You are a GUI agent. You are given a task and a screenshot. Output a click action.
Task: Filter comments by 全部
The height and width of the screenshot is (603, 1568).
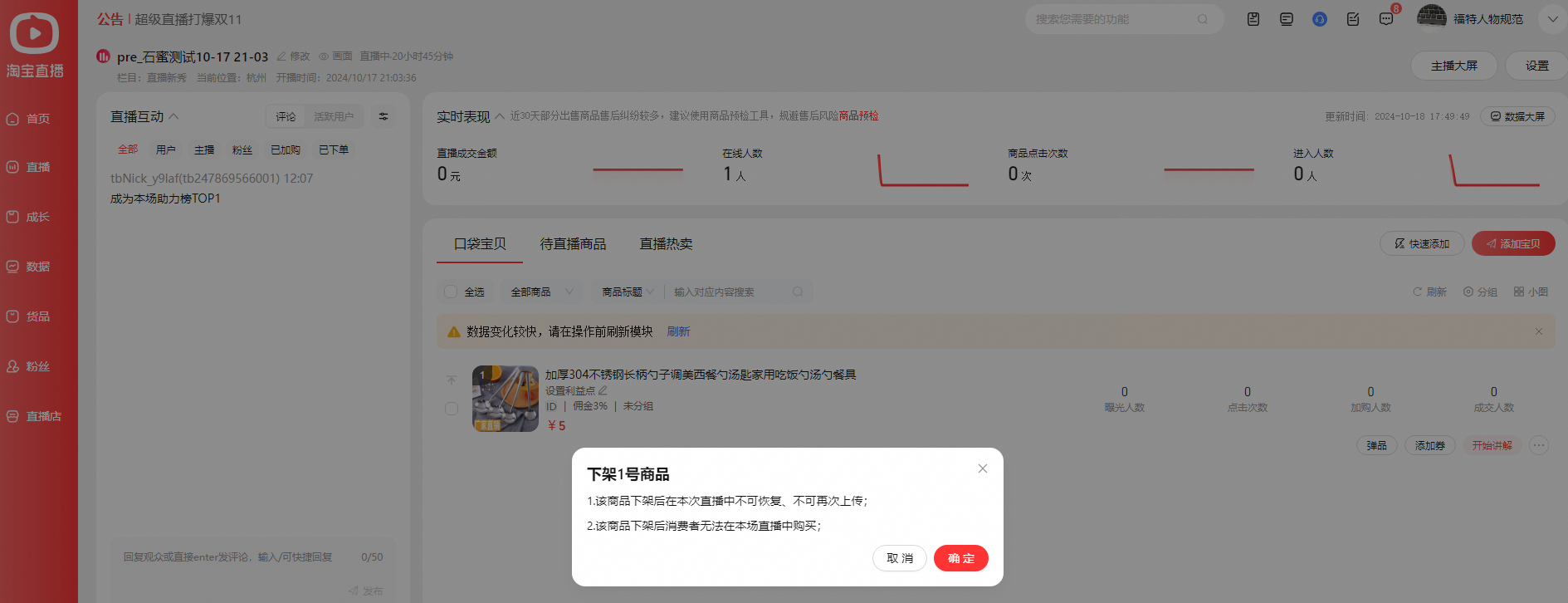tap(128, 150)
